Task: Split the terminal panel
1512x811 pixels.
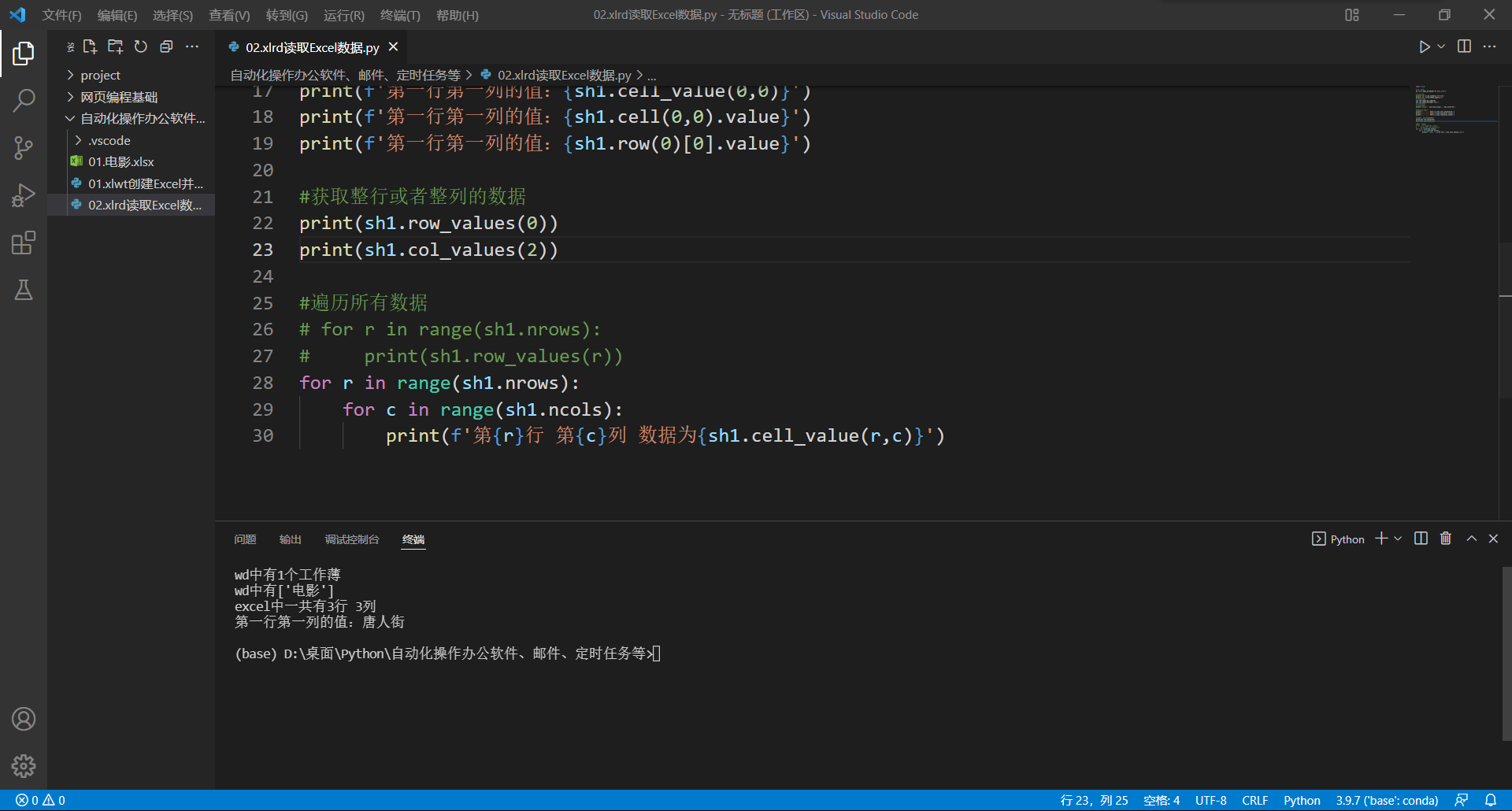Action: click(1421, 539)
